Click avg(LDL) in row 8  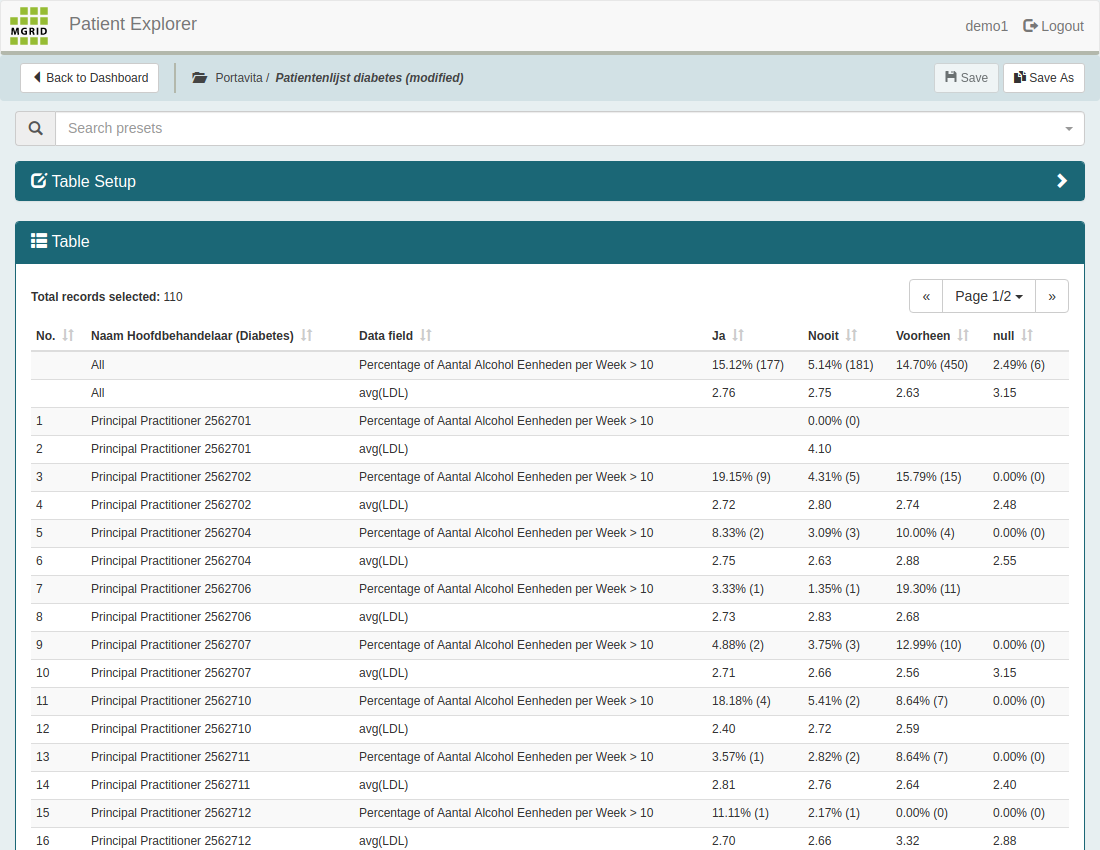(x=383, y=617)
